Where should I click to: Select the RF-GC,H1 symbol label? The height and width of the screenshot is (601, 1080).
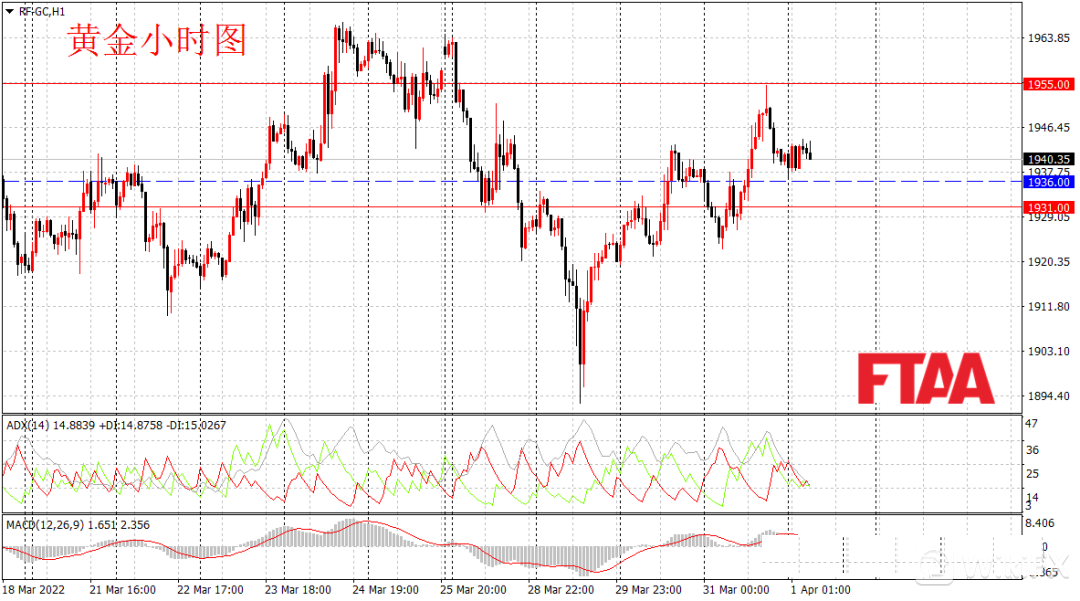[x=39, y=11]
